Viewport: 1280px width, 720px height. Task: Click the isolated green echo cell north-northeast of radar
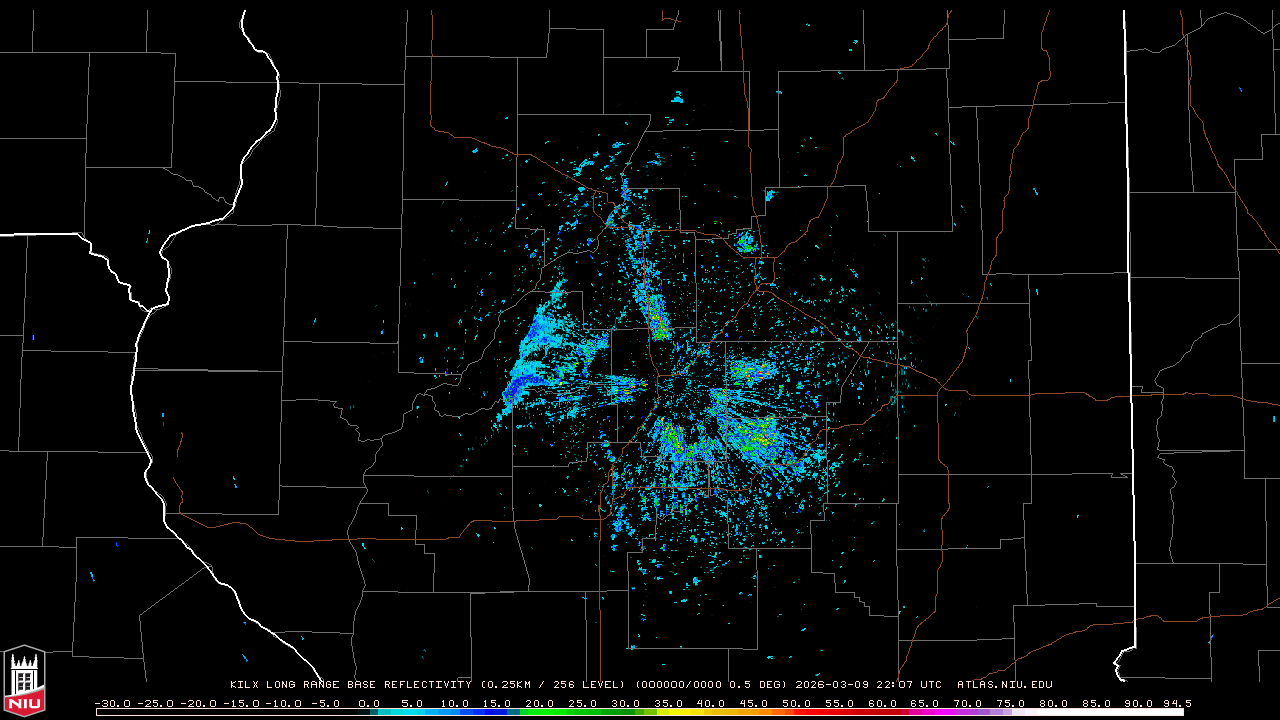click(745, 241)
